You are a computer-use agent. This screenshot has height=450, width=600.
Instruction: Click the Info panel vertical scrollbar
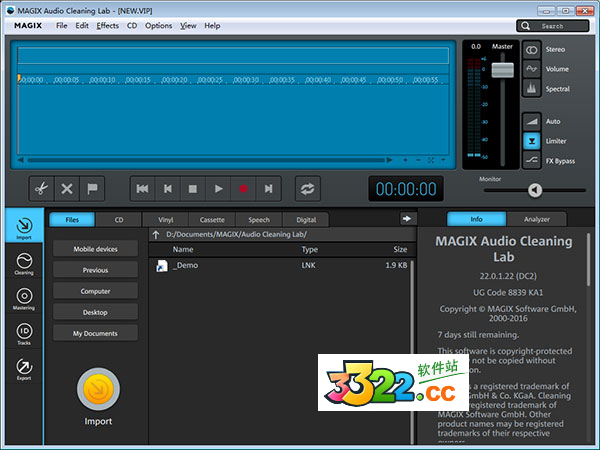(589, 259)
